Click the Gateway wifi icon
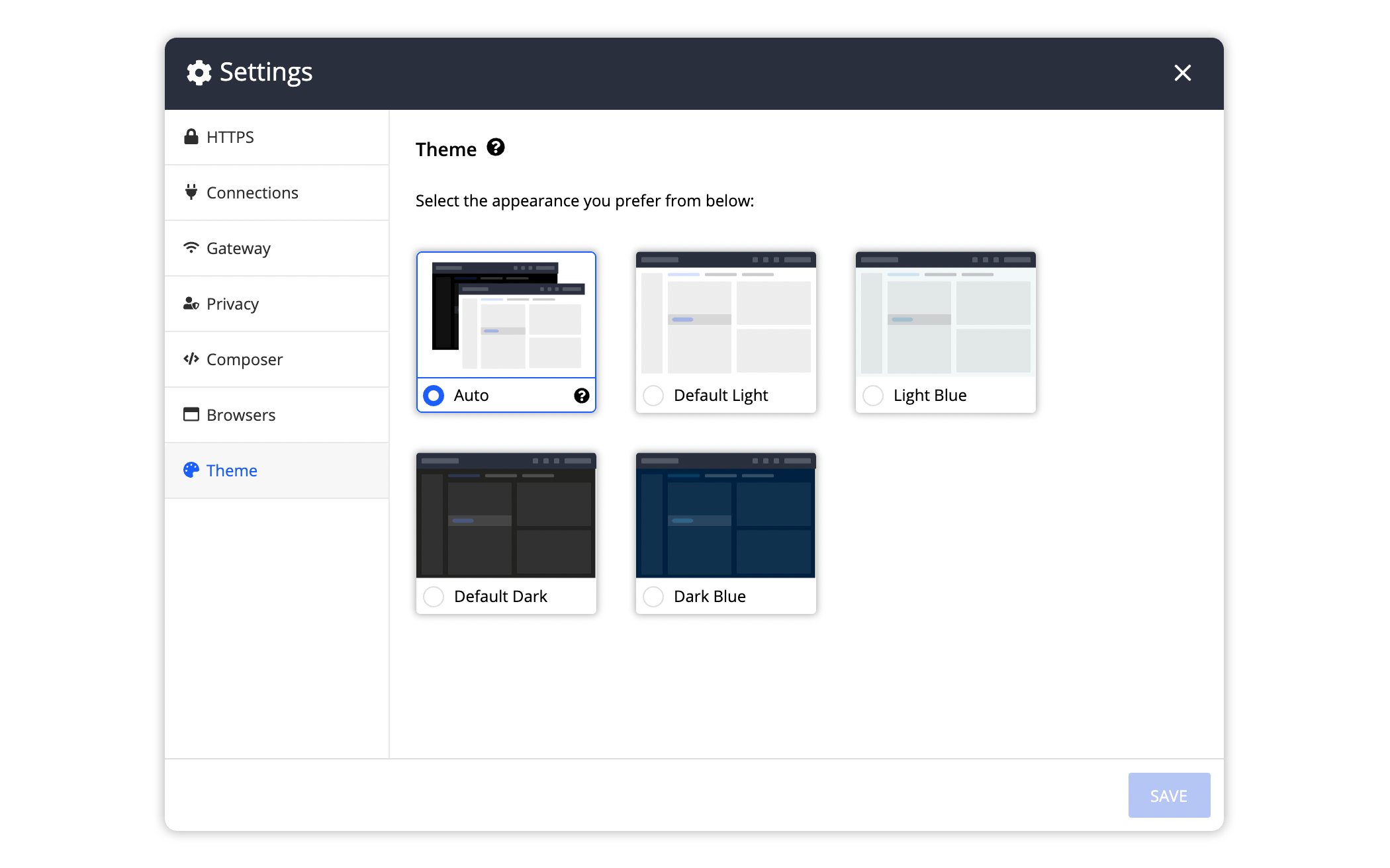 192,248
